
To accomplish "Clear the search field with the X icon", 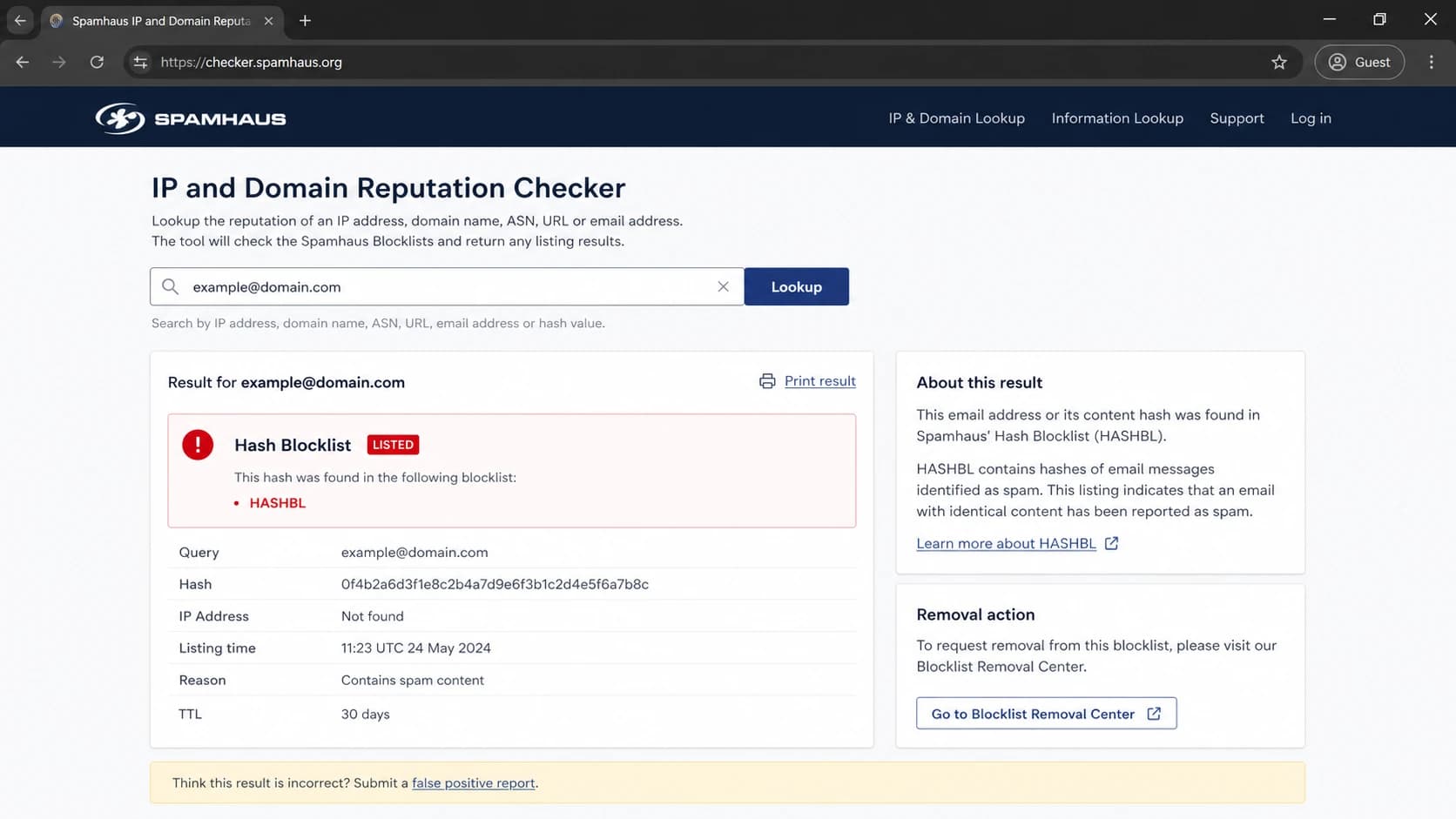I will (723, 286).
